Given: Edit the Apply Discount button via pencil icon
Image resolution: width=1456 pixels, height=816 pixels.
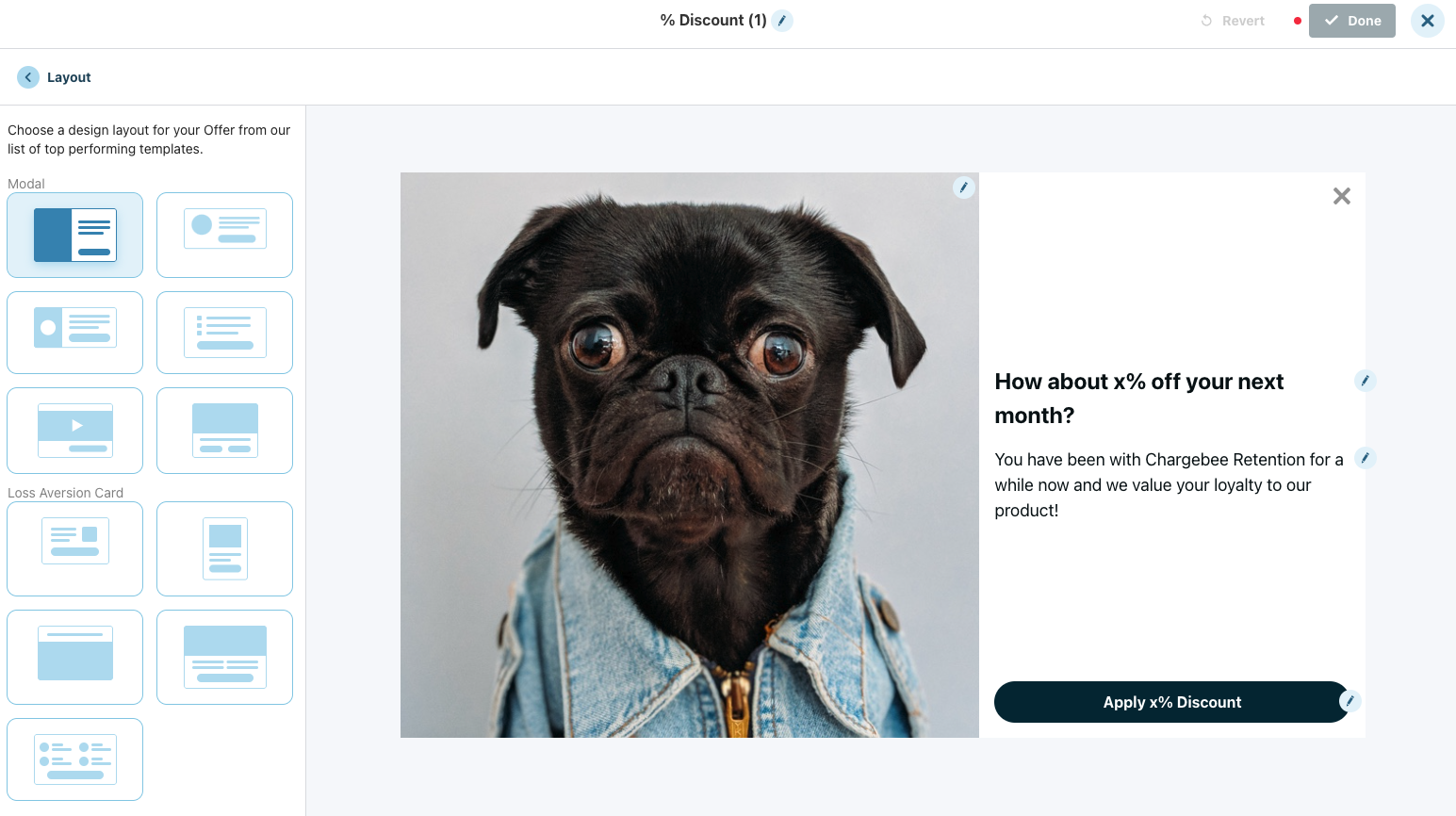Looking at the screenshot, I should tap(1350, 701).
